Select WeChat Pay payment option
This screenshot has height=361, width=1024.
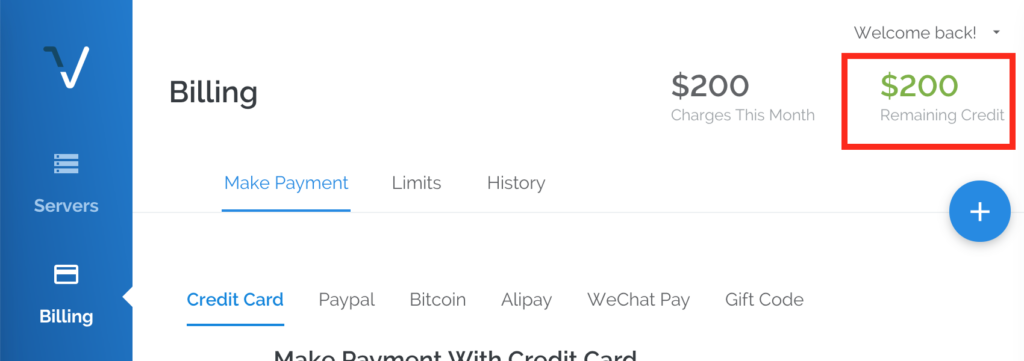(639, 300)
